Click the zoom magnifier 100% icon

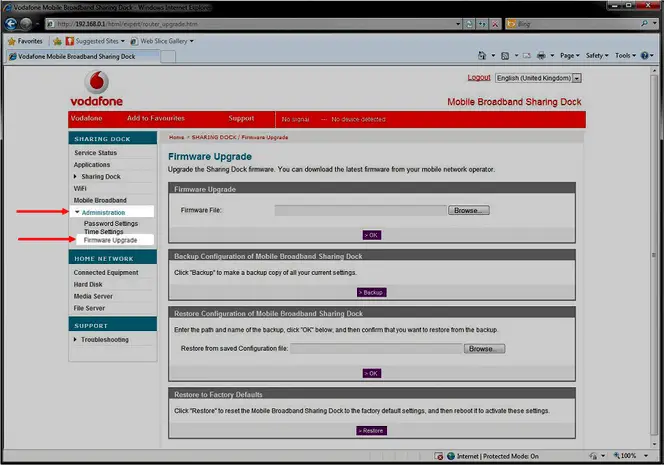[x=617, y=456]
